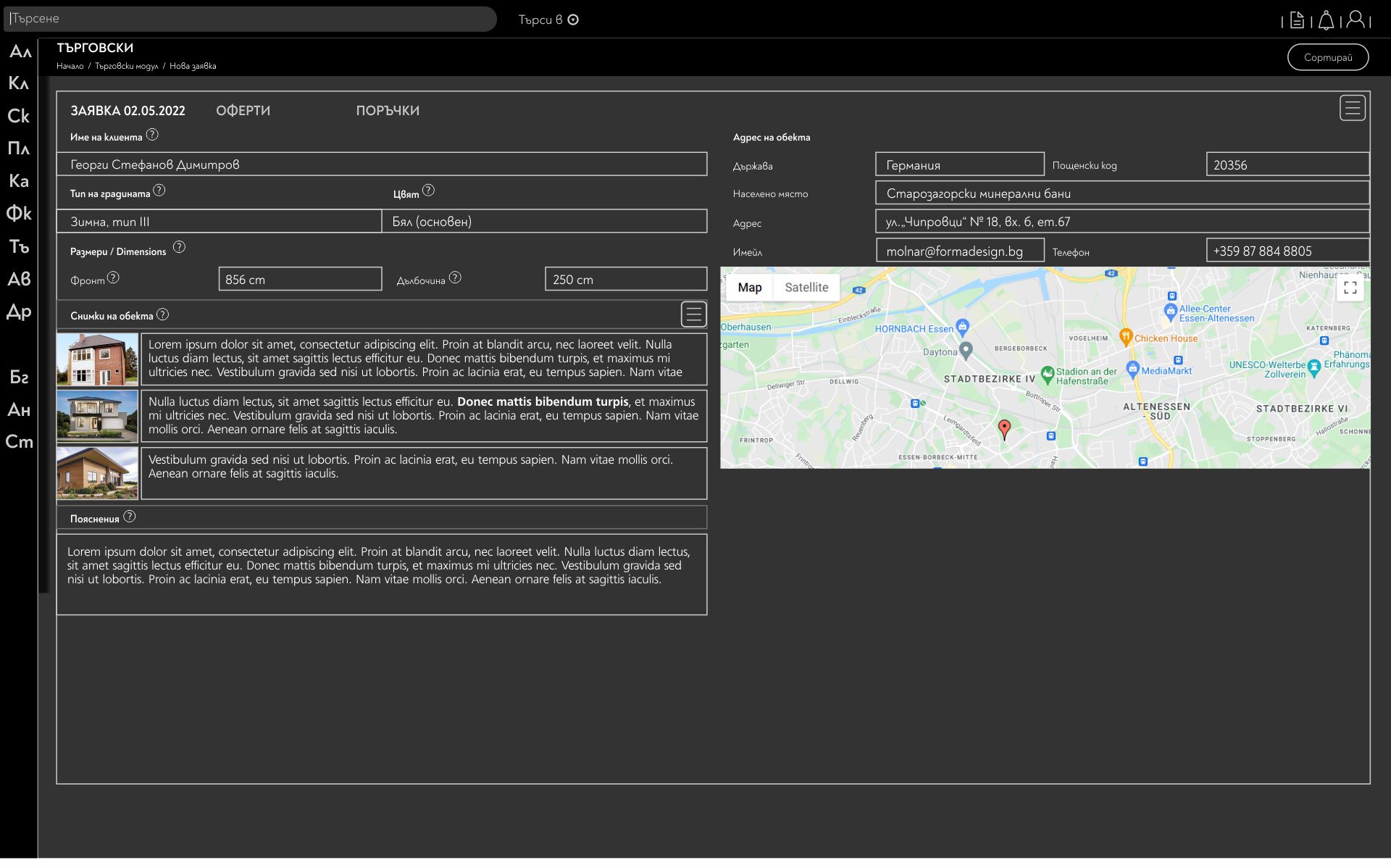Screen dimensions: 1391x868
Task: Open the user profile icon
Action: pos(1356,20)
